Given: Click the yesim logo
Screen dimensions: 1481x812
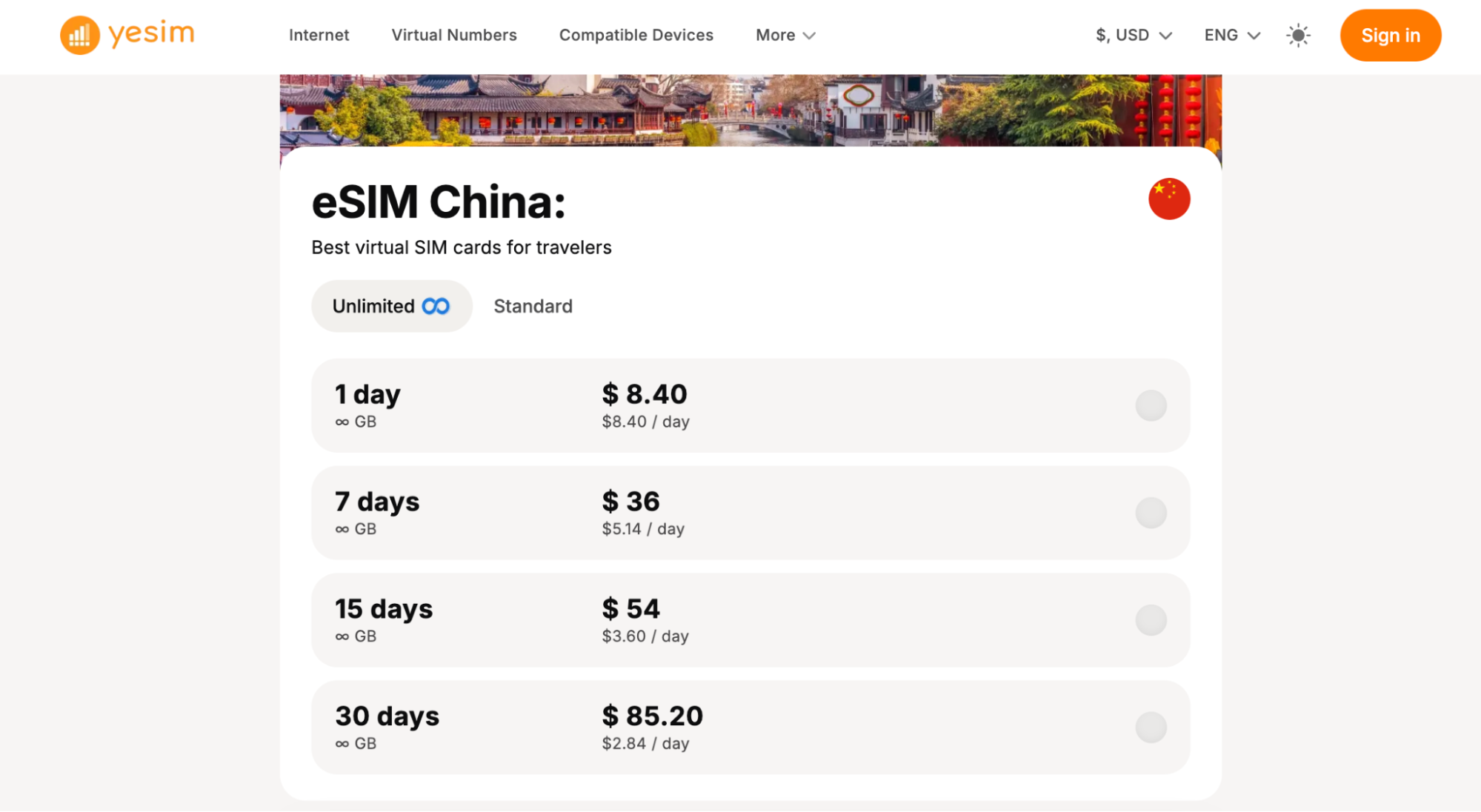Looking at the screenshot, I should point(126,34).
